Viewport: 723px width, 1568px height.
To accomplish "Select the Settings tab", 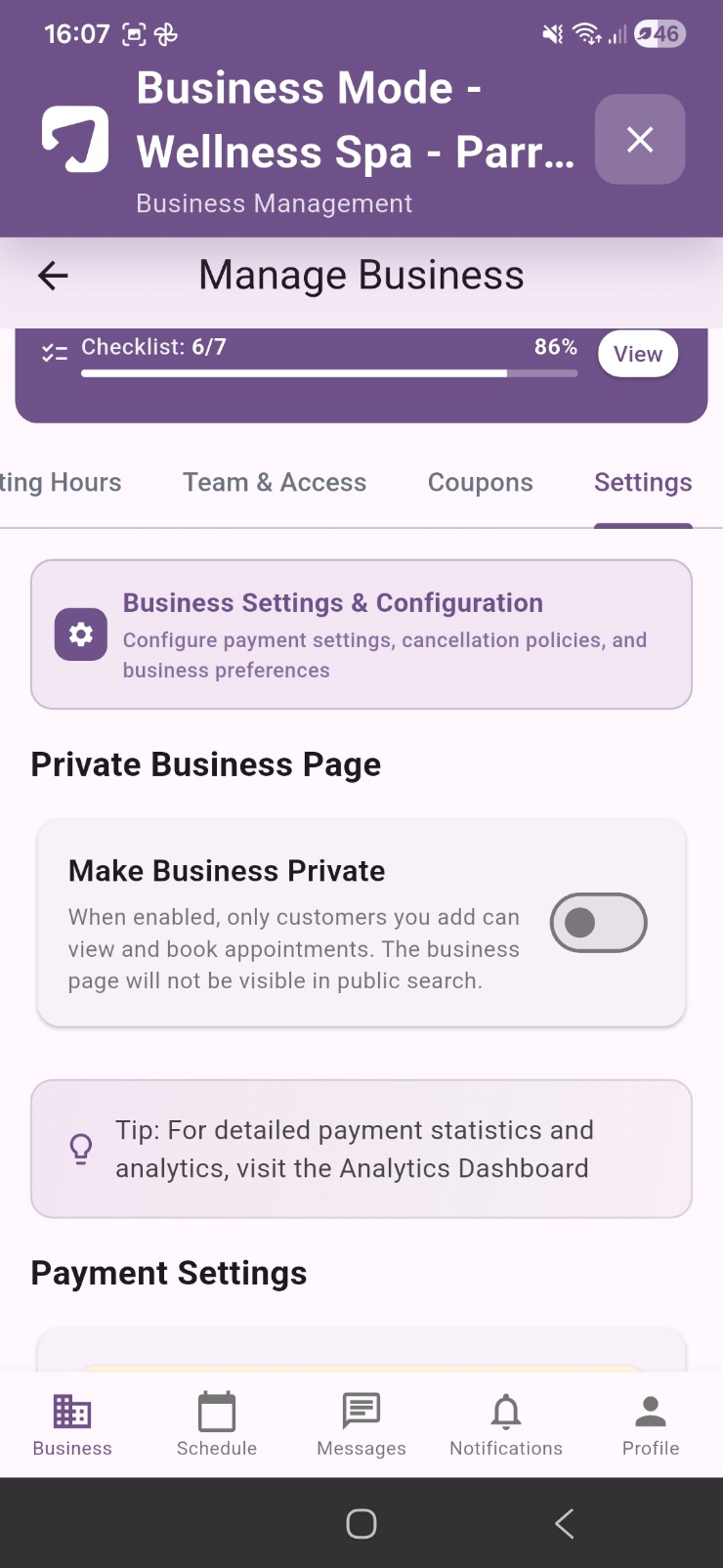I will coord(643,483).
